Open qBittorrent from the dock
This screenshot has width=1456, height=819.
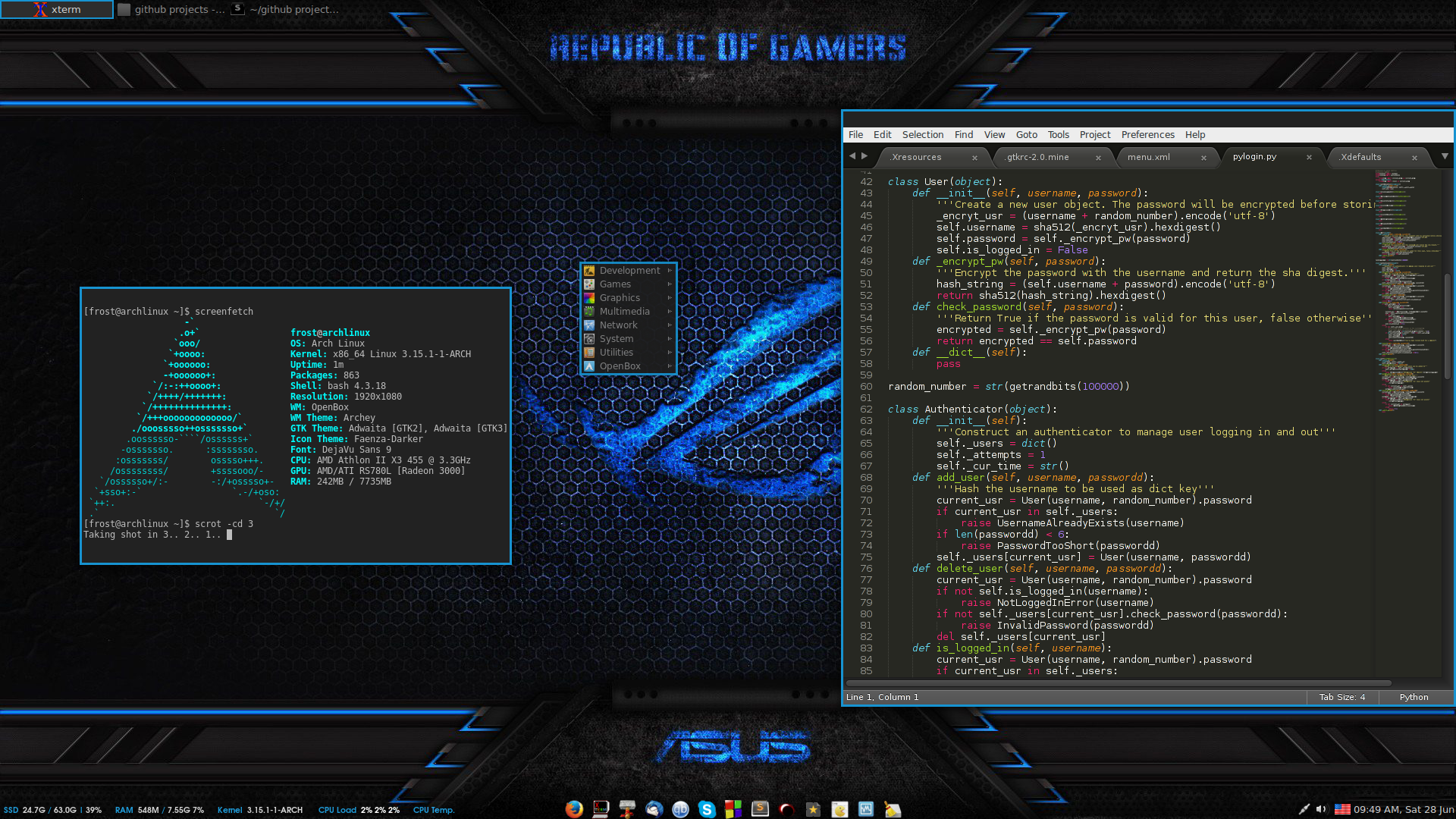pyautogui.click(x=680, y=809)
